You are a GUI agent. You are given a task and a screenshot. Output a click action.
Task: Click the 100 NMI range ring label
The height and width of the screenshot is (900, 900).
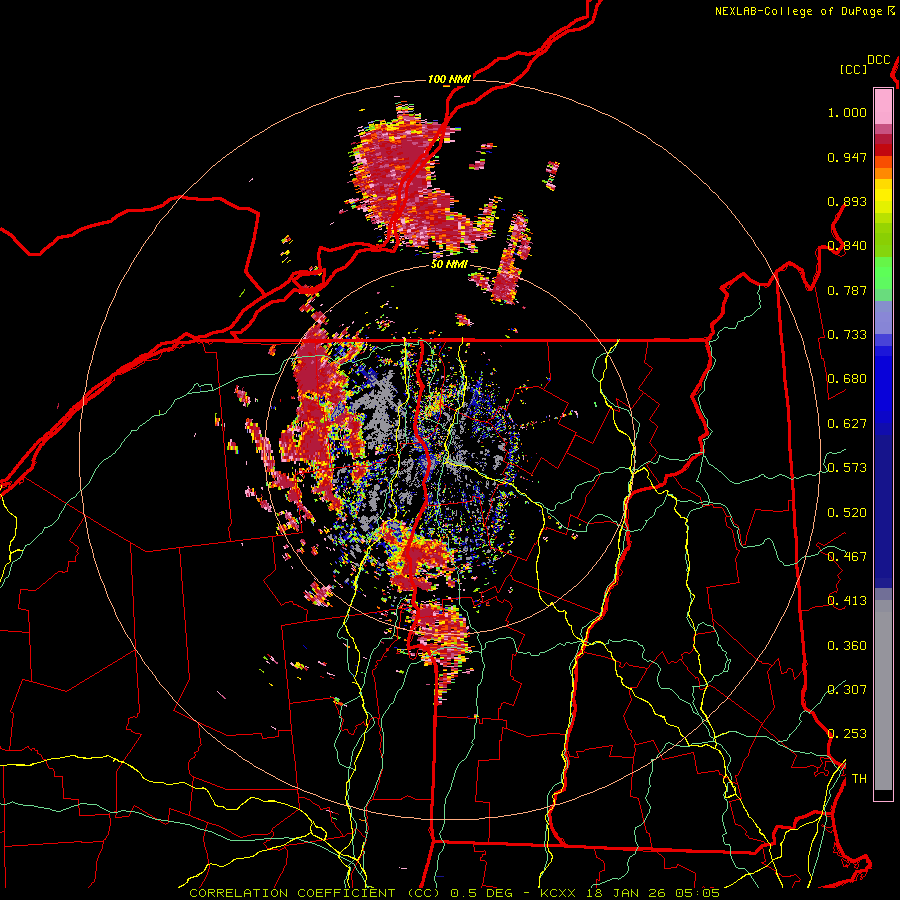pos(449,79)
